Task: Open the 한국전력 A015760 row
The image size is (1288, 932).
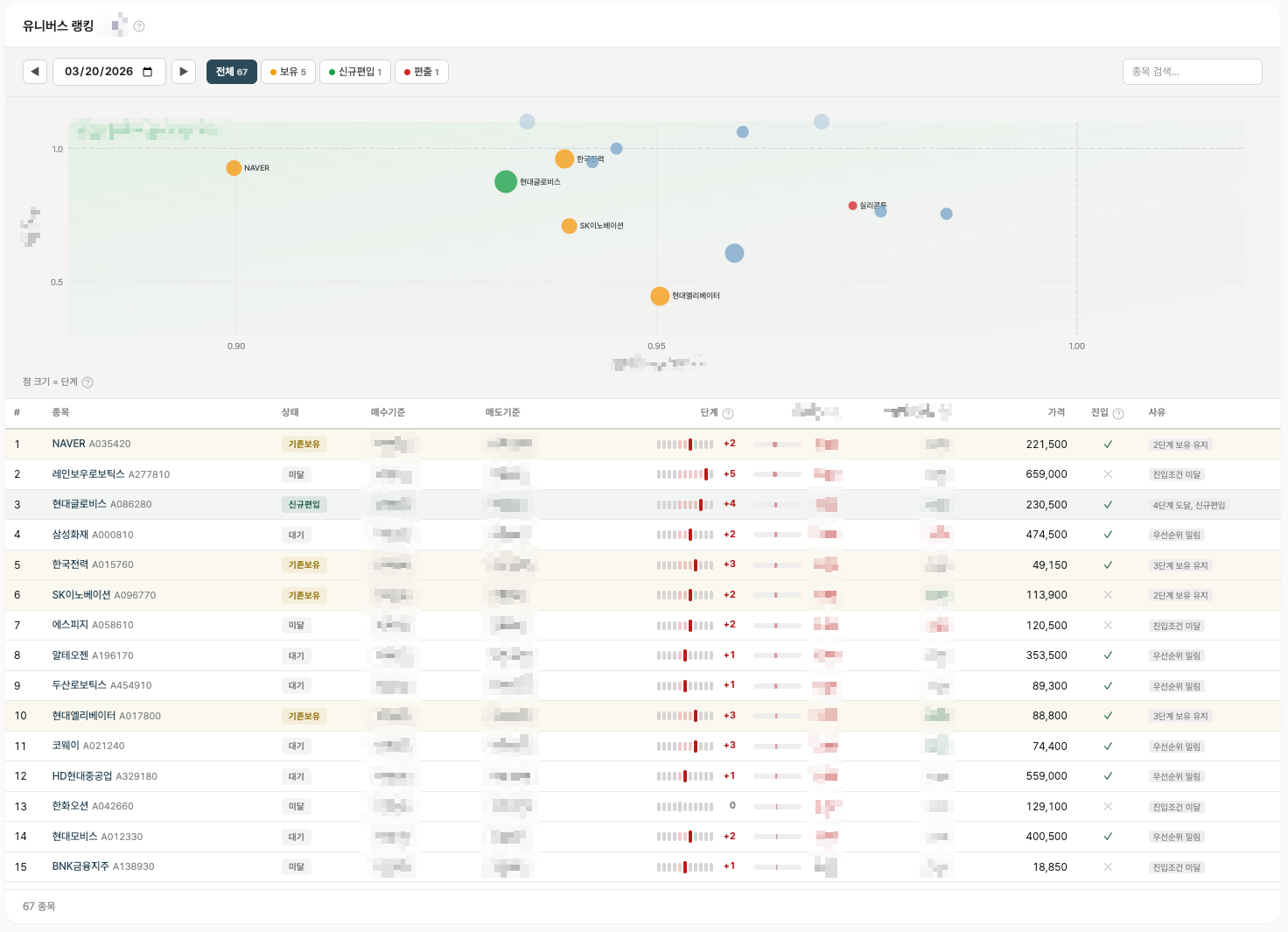Action: (x=642, y=565)
